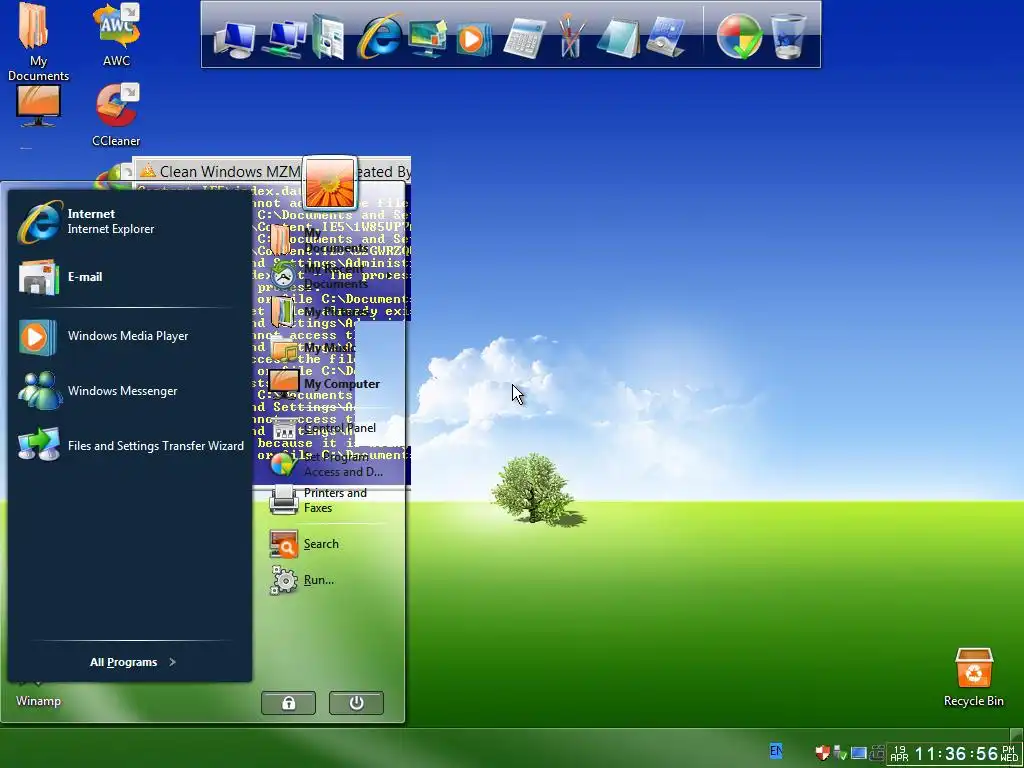Open Notepad icon in the top dock

[x=618, y=38]
